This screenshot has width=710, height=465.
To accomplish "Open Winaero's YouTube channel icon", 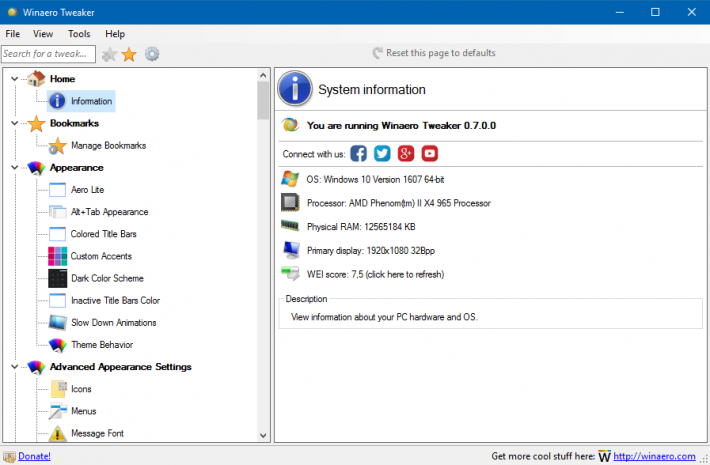I will pyautogui.click(x=430, y=153).
